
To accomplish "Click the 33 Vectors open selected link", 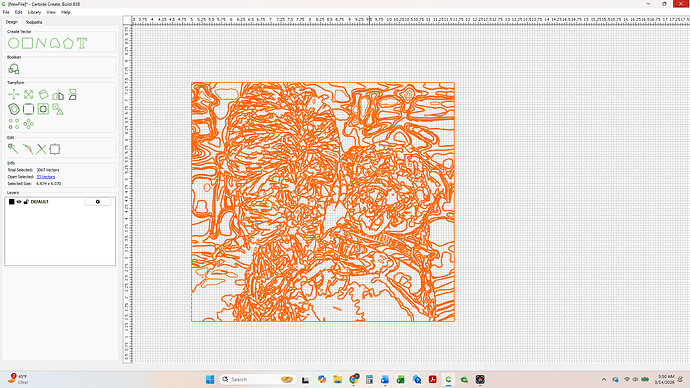I will (46, 176).
